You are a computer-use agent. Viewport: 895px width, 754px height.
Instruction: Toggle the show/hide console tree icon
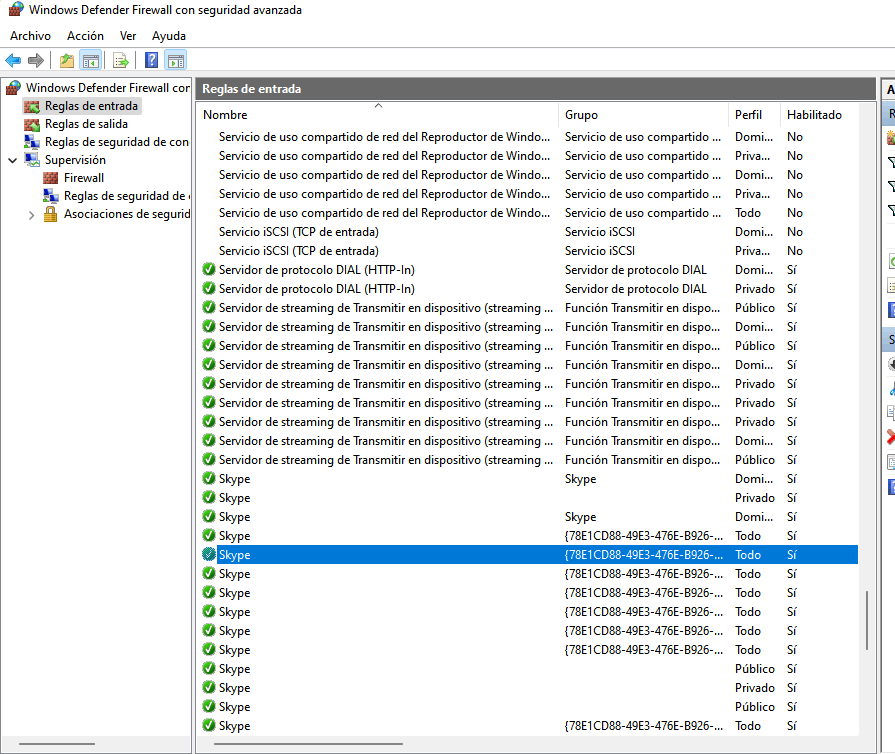[91, 60]
